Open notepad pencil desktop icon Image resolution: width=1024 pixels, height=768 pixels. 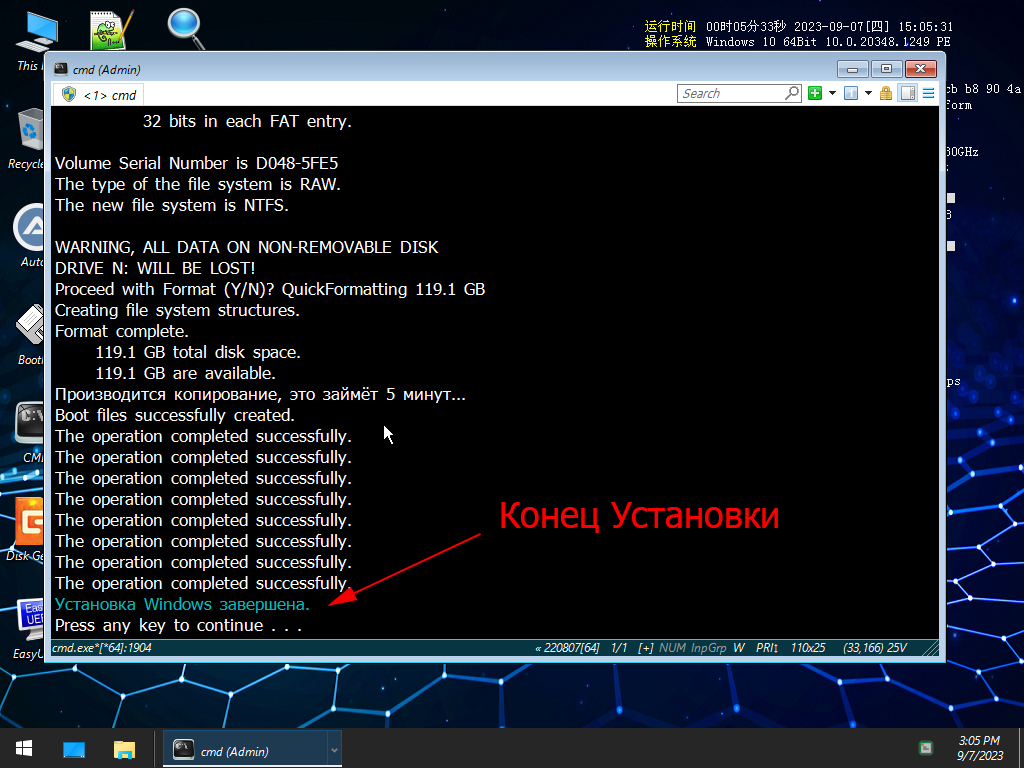[112, 29]
